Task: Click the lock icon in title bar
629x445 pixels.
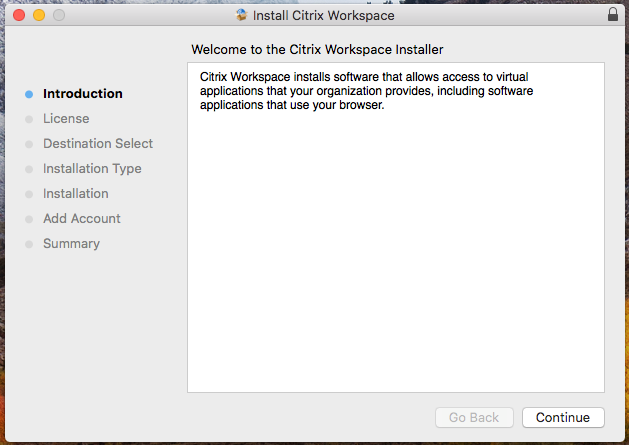Action: pyautogui.click(x=613, y=14)
